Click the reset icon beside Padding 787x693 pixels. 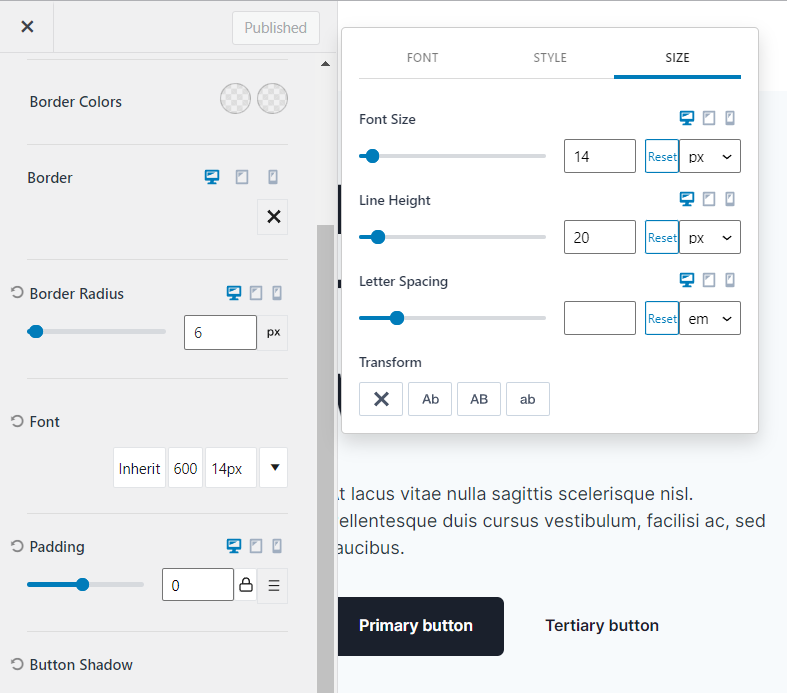[17, 546]
